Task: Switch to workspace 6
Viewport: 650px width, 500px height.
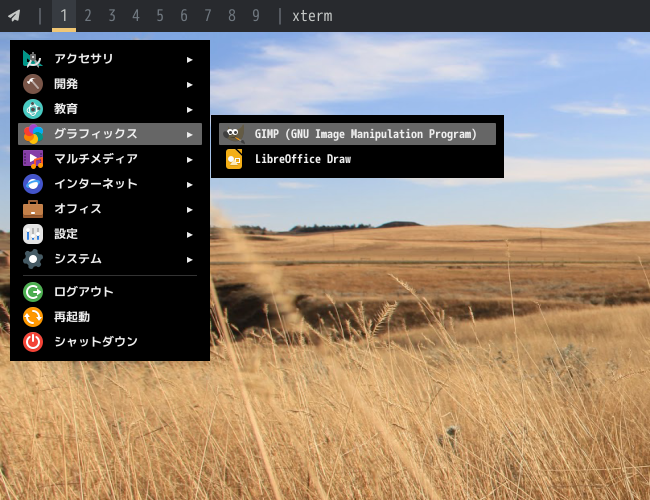Action: 184,16
